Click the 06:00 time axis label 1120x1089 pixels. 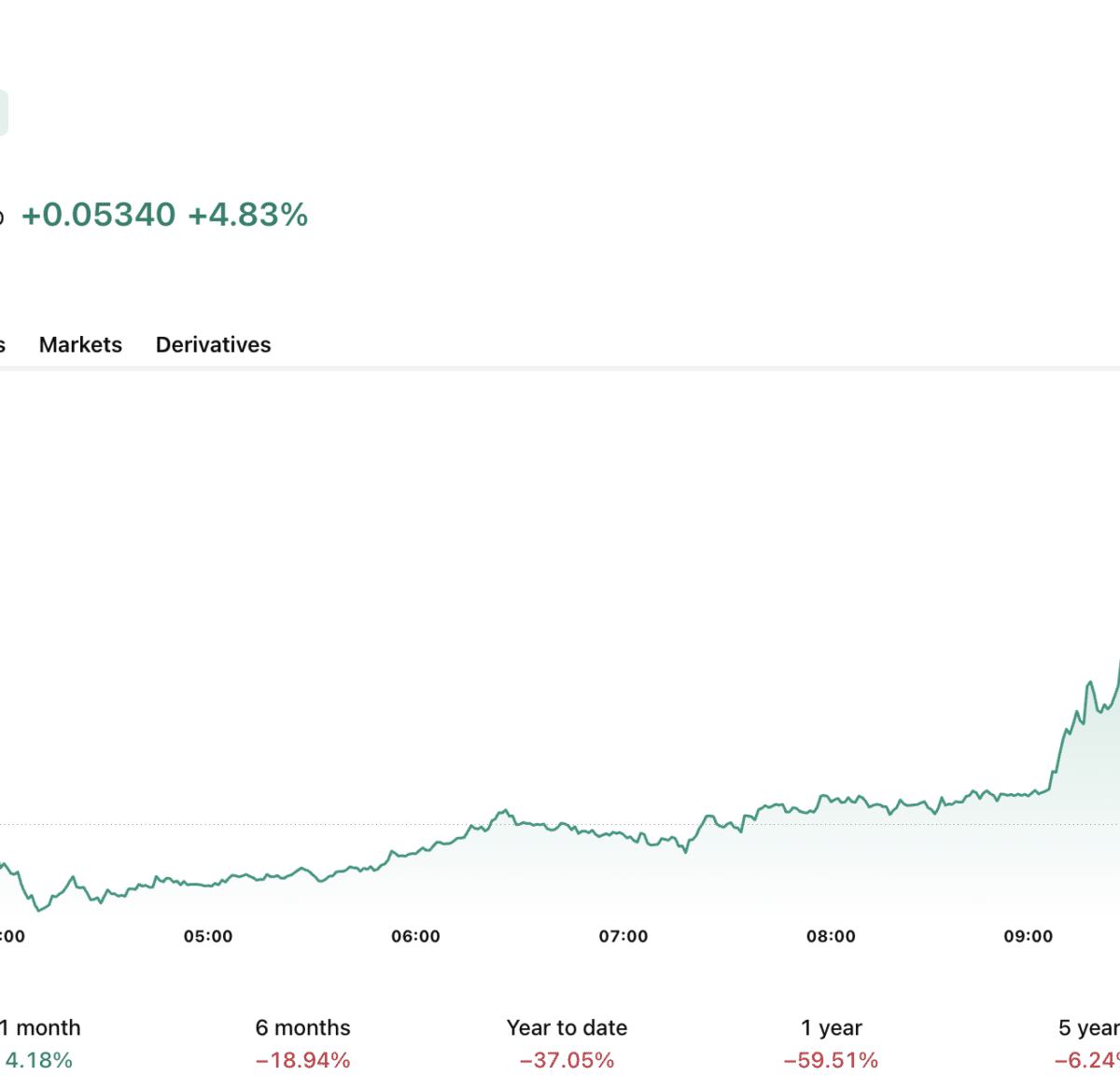[x=415, y=936]
